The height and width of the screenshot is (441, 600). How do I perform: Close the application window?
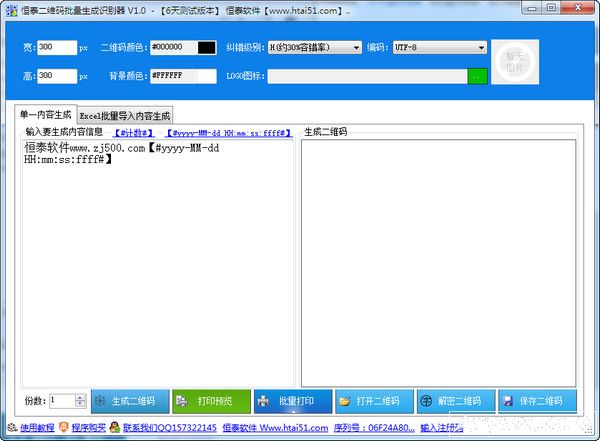[578, 8]
